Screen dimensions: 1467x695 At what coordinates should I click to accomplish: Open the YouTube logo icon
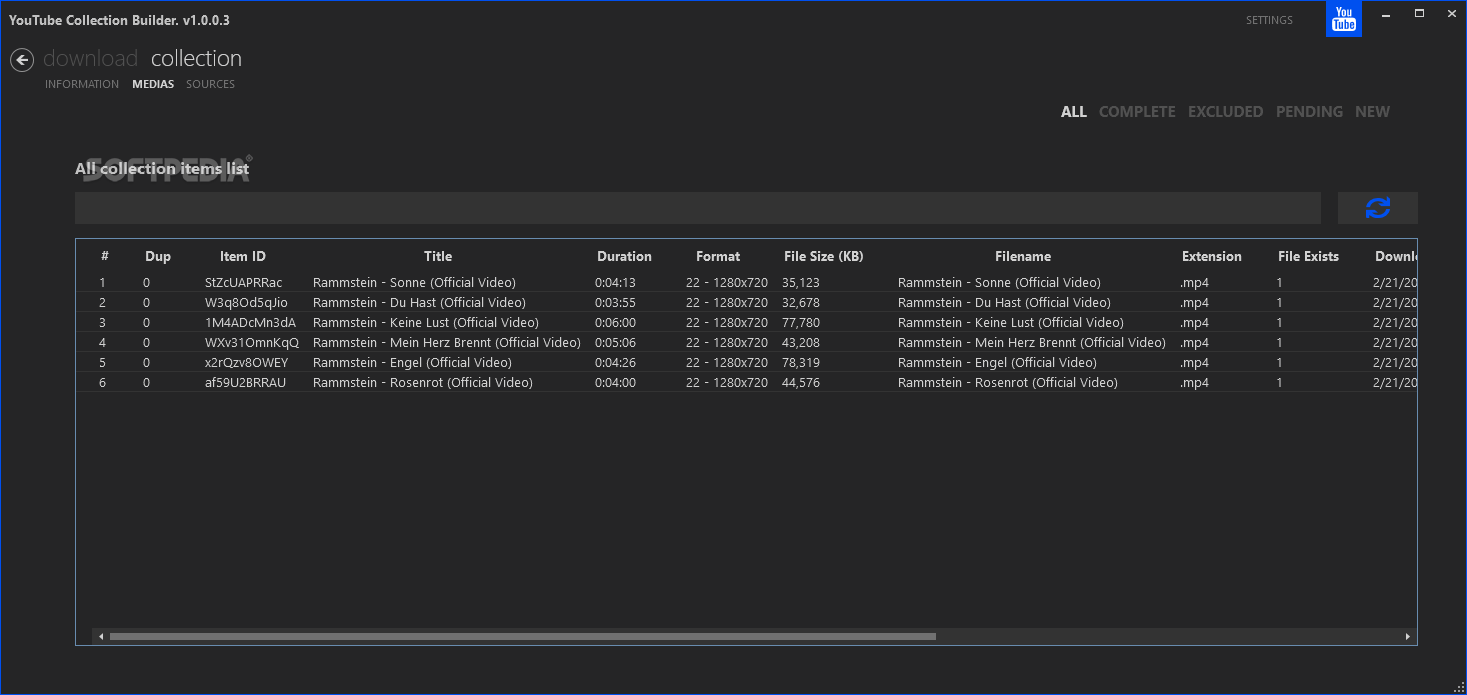point(1343,19)
